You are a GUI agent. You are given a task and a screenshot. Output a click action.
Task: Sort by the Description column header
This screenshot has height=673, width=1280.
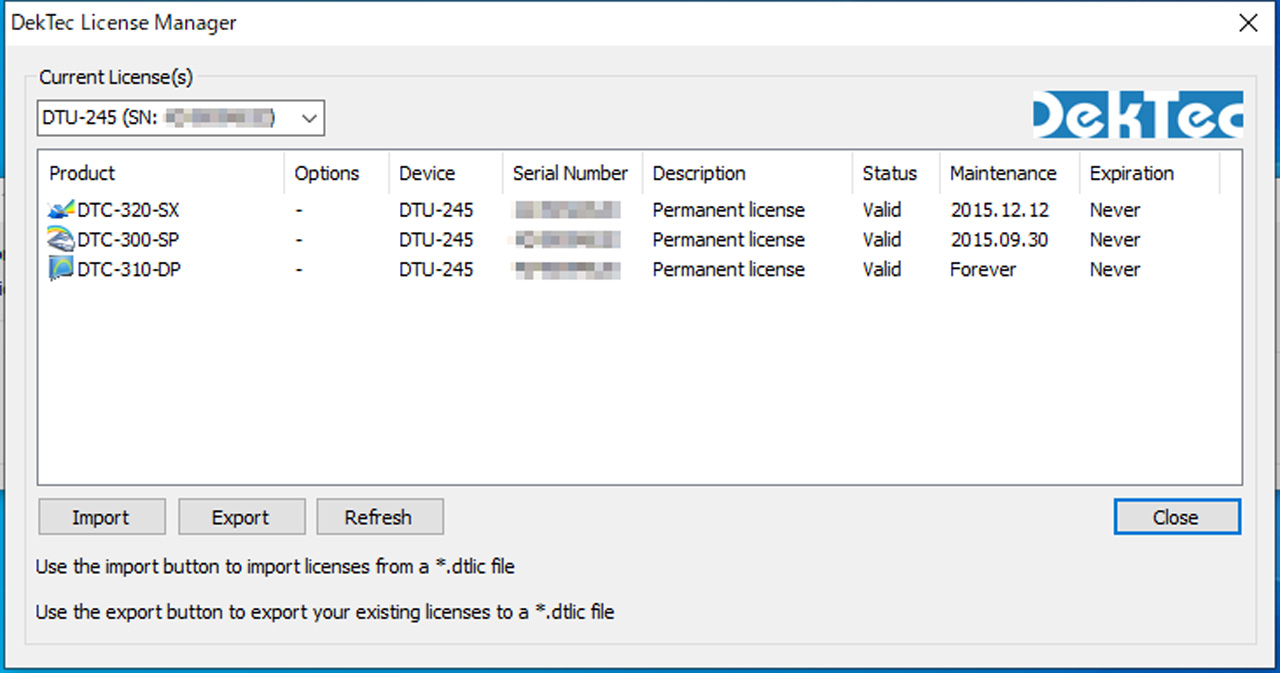click(748, 173)
